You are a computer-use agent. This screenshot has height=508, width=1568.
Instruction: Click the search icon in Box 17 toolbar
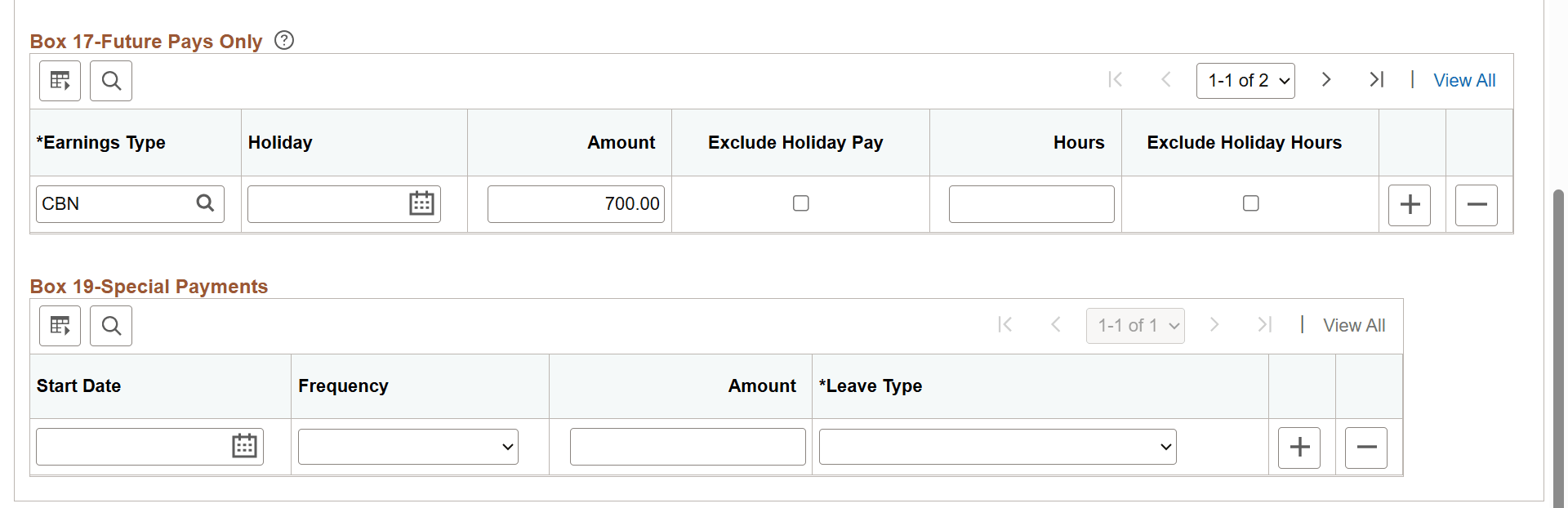[111, 81]
